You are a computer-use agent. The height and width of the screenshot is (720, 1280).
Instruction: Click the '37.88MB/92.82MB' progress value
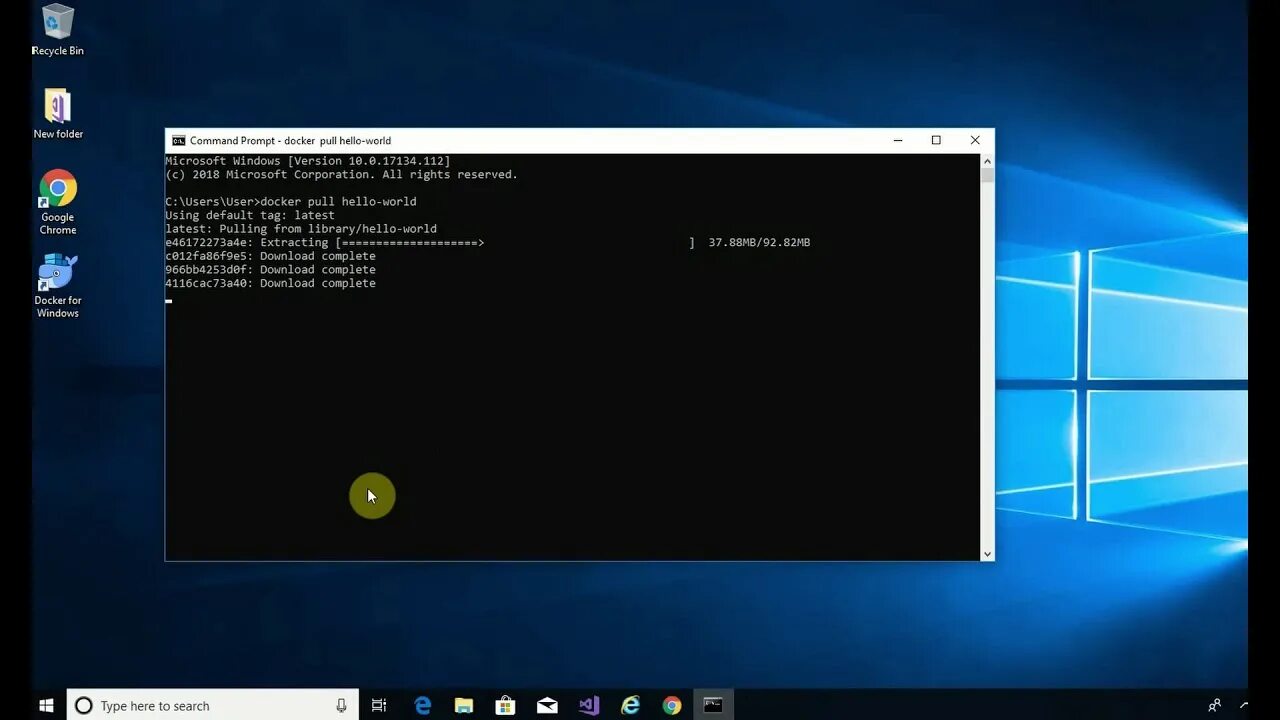pos(759,243)
